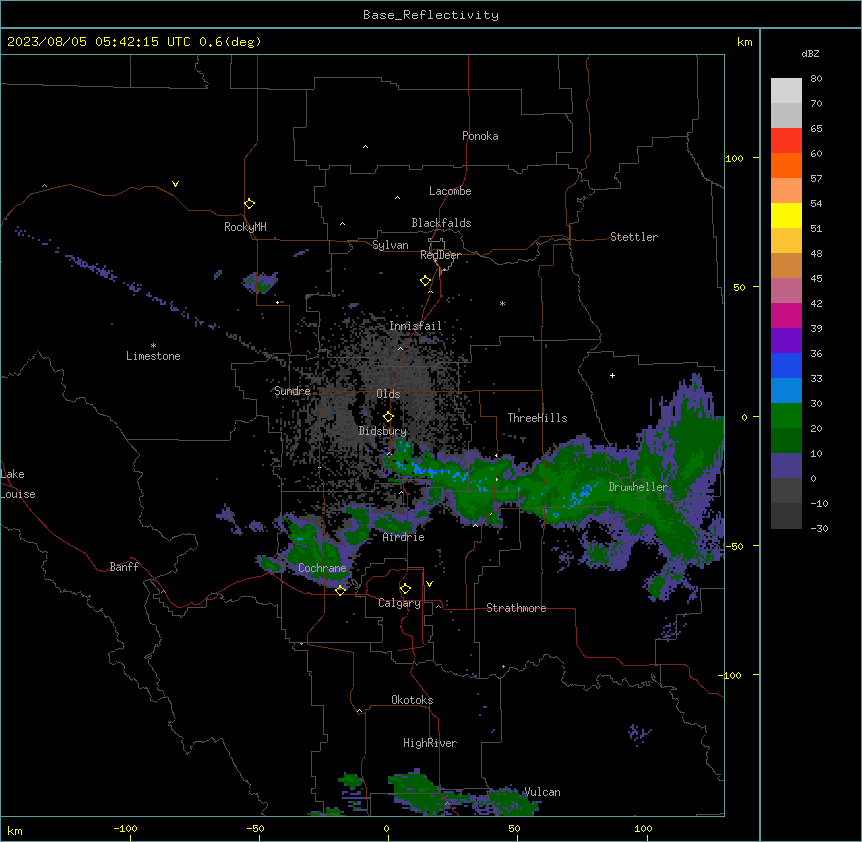Viewport: 862px width, 842px height.
Task: Click the km unit label at bottom left
Action: click(x=15, y=830)
